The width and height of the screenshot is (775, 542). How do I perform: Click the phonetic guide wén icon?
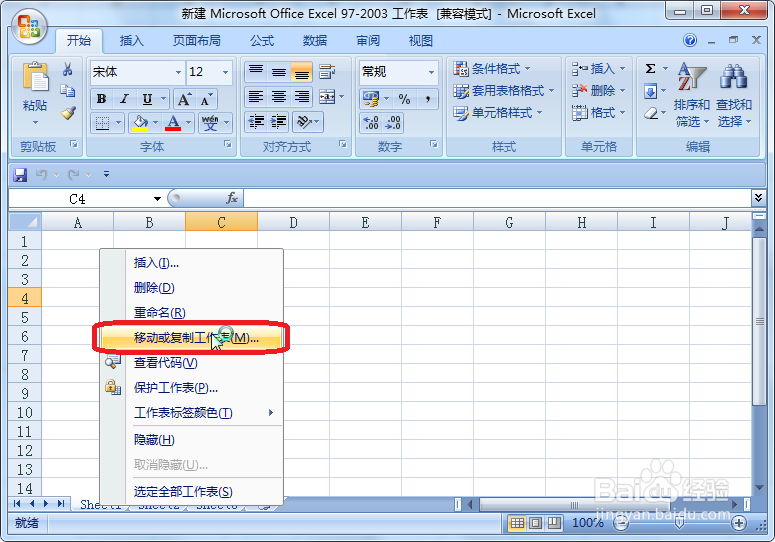point(210,123)
